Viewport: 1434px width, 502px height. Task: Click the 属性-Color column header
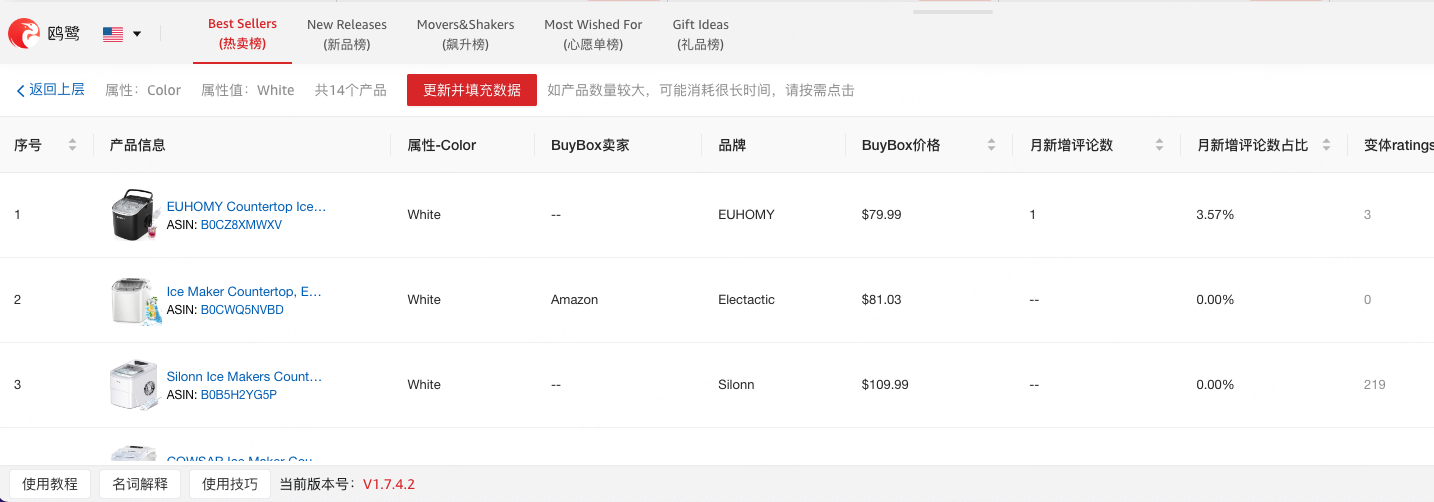click(442, 145)
